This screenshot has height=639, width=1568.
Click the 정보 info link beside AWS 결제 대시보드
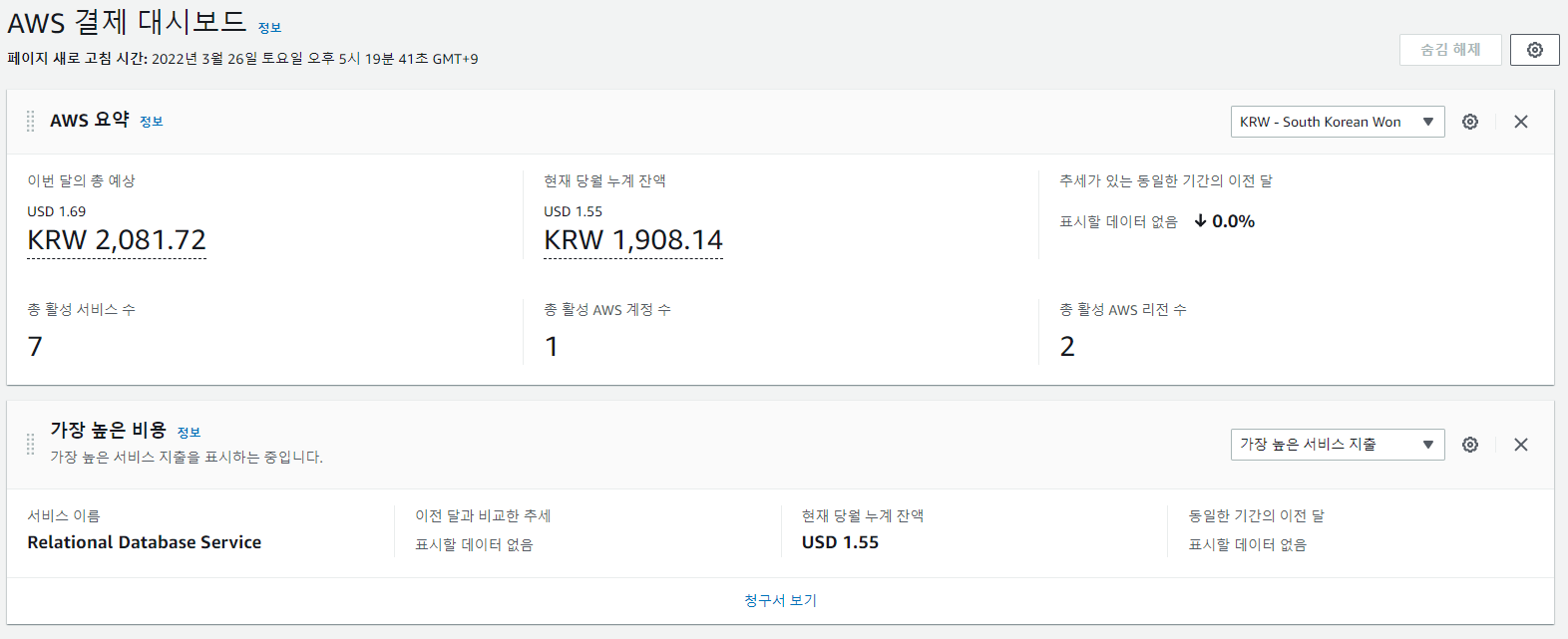pyautogui.click(x=267, y=27)
